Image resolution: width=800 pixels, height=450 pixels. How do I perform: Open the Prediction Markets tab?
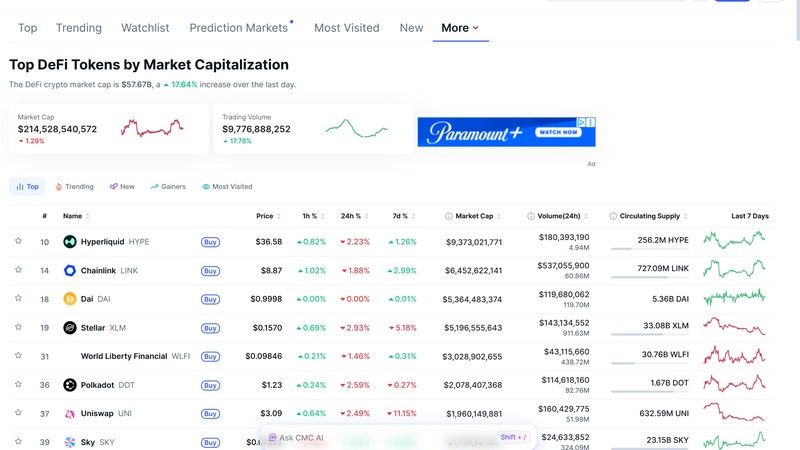click(x=239, y=28)
